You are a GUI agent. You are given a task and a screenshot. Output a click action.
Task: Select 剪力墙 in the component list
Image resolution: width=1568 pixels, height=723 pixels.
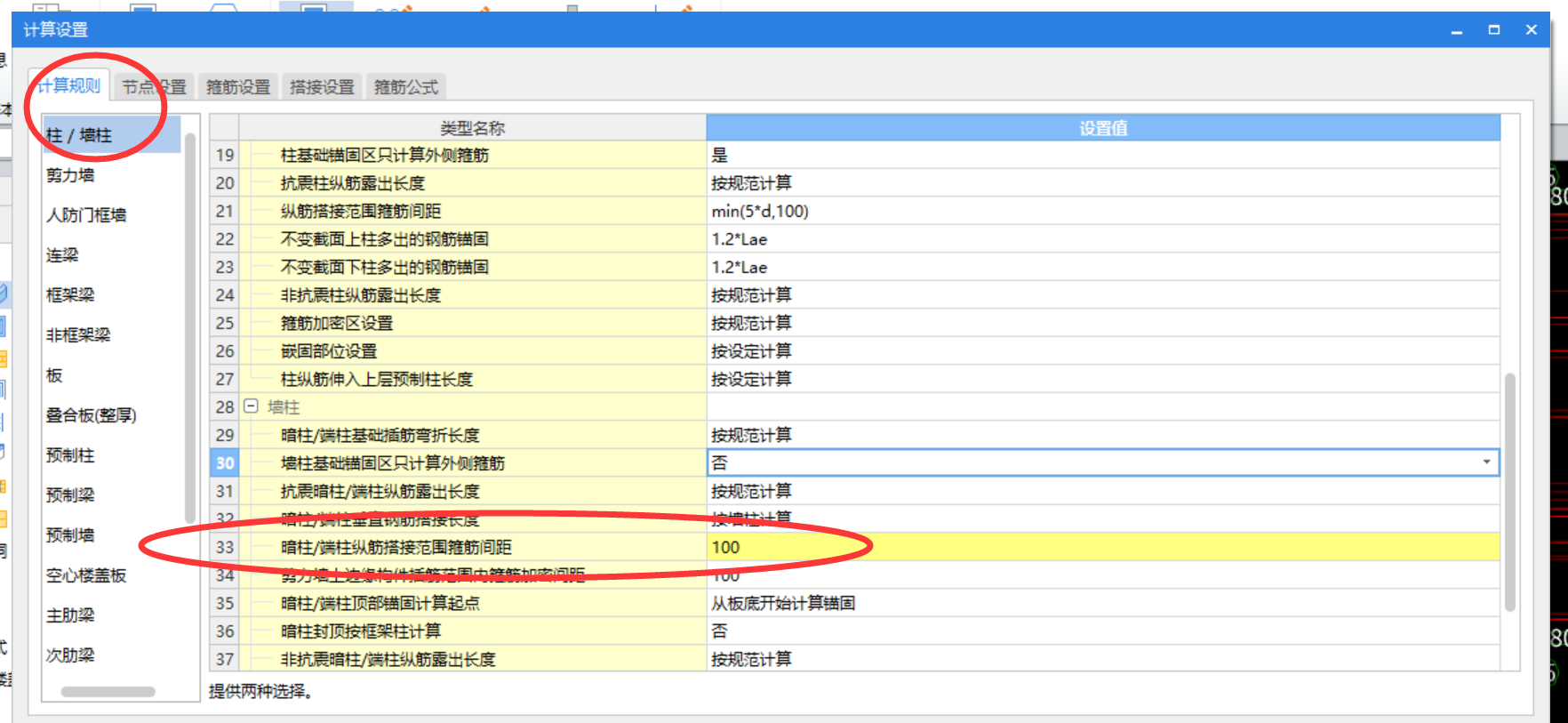70,175
